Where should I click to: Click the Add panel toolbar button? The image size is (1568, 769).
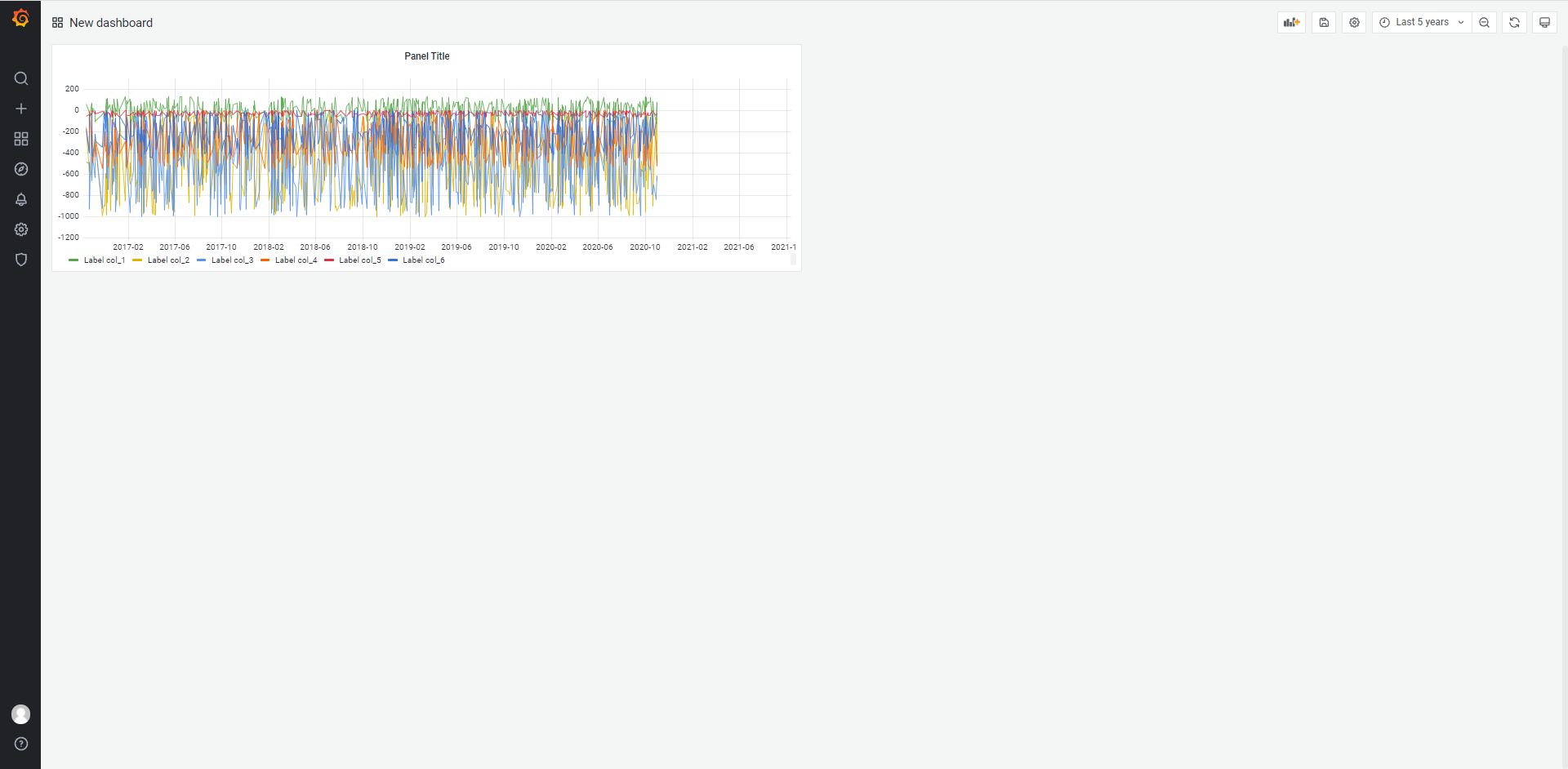pos(1291,23)
